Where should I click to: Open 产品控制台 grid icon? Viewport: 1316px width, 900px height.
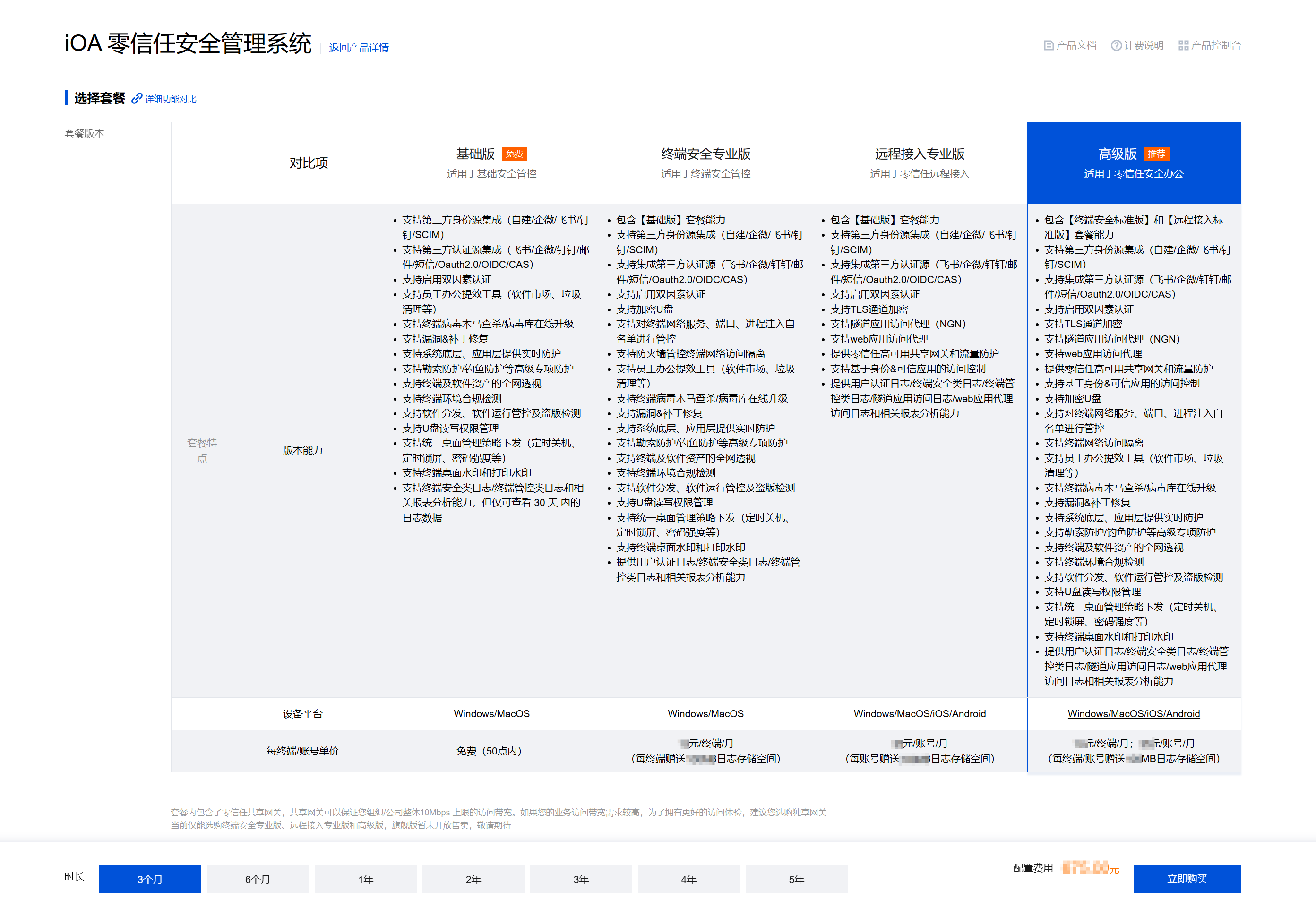1183,45
